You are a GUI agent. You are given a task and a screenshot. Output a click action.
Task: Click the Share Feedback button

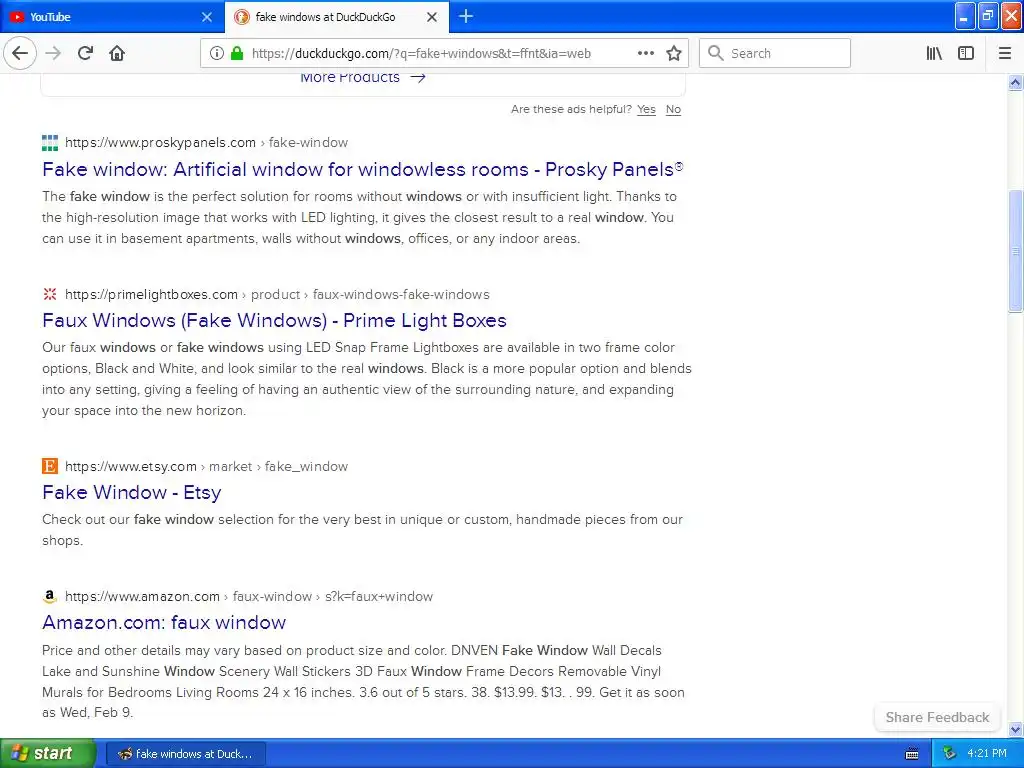click(x=937, y=717)
